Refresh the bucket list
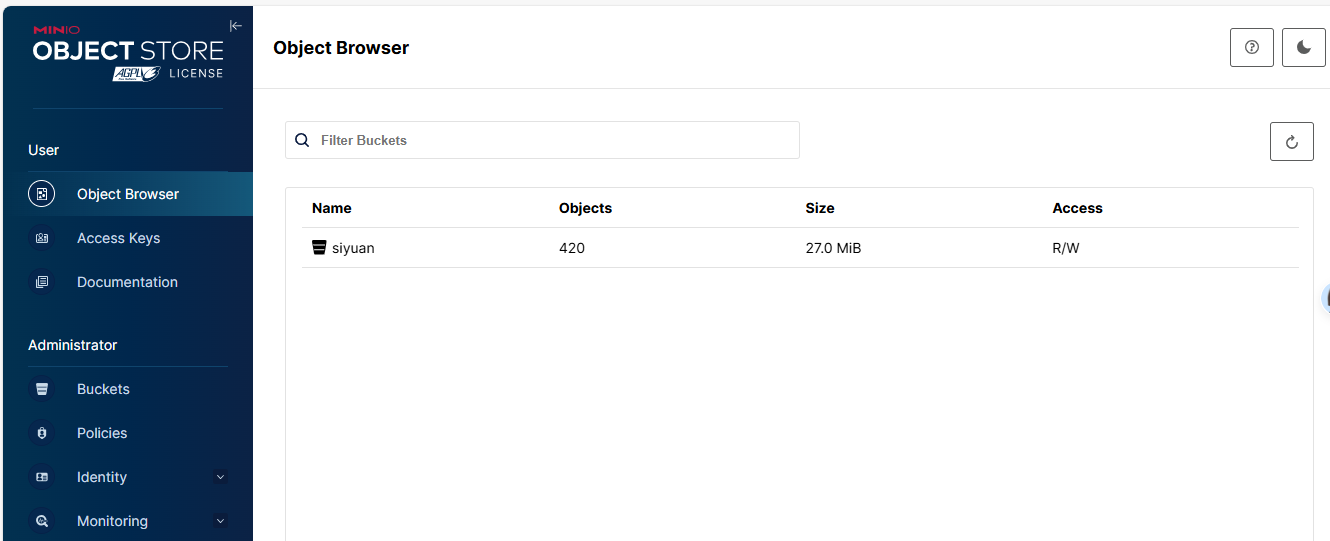The height and width of the screenshot is (541, 1330). [1291, 142]
